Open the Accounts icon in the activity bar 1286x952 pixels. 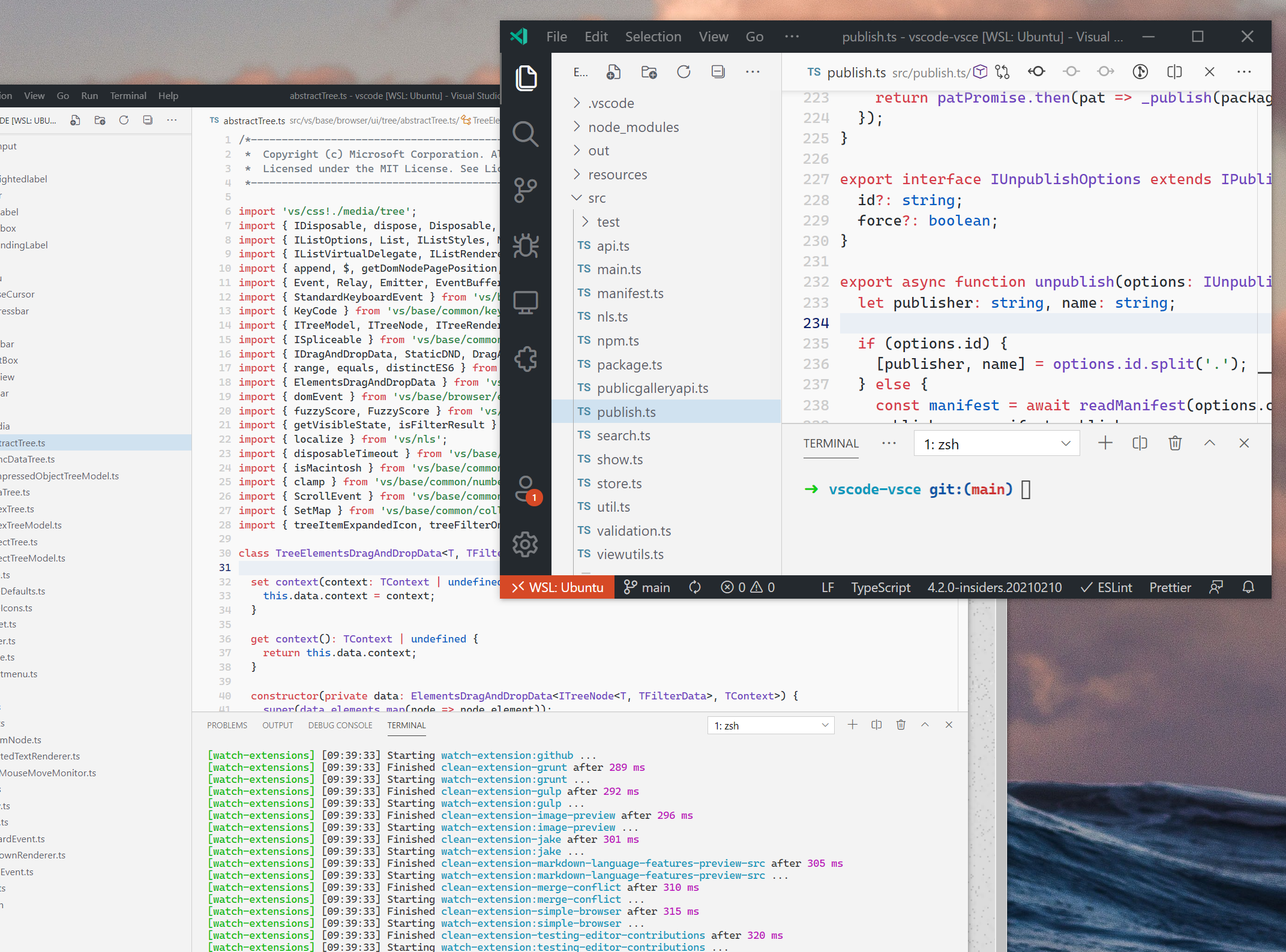(526, 490)
